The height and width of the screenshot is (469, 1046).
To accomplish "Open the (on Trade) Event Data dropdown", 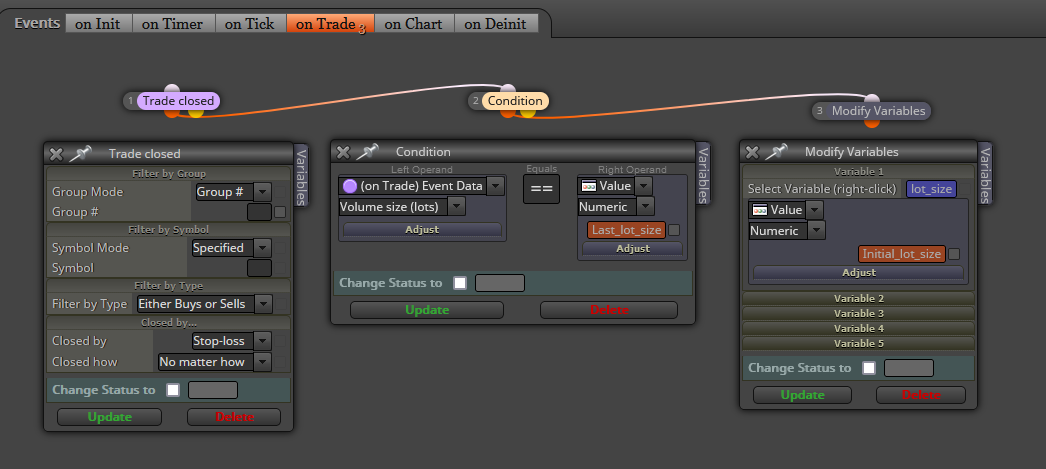I will [422, 185].
